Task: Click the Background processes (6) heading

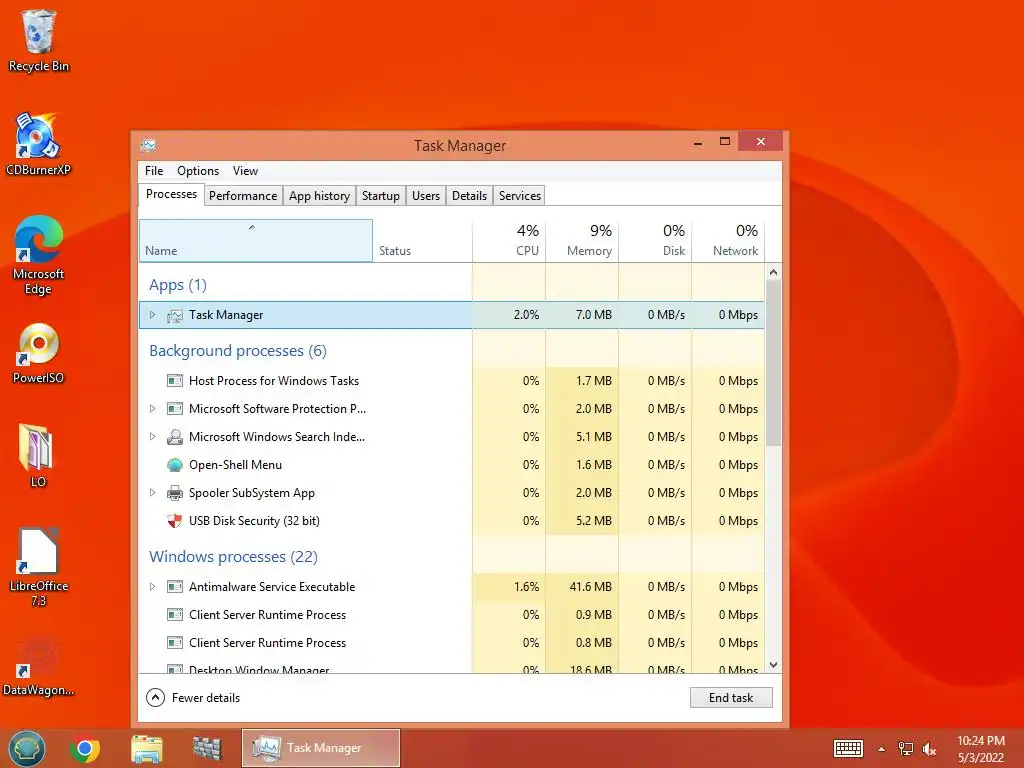Action: 238,351
